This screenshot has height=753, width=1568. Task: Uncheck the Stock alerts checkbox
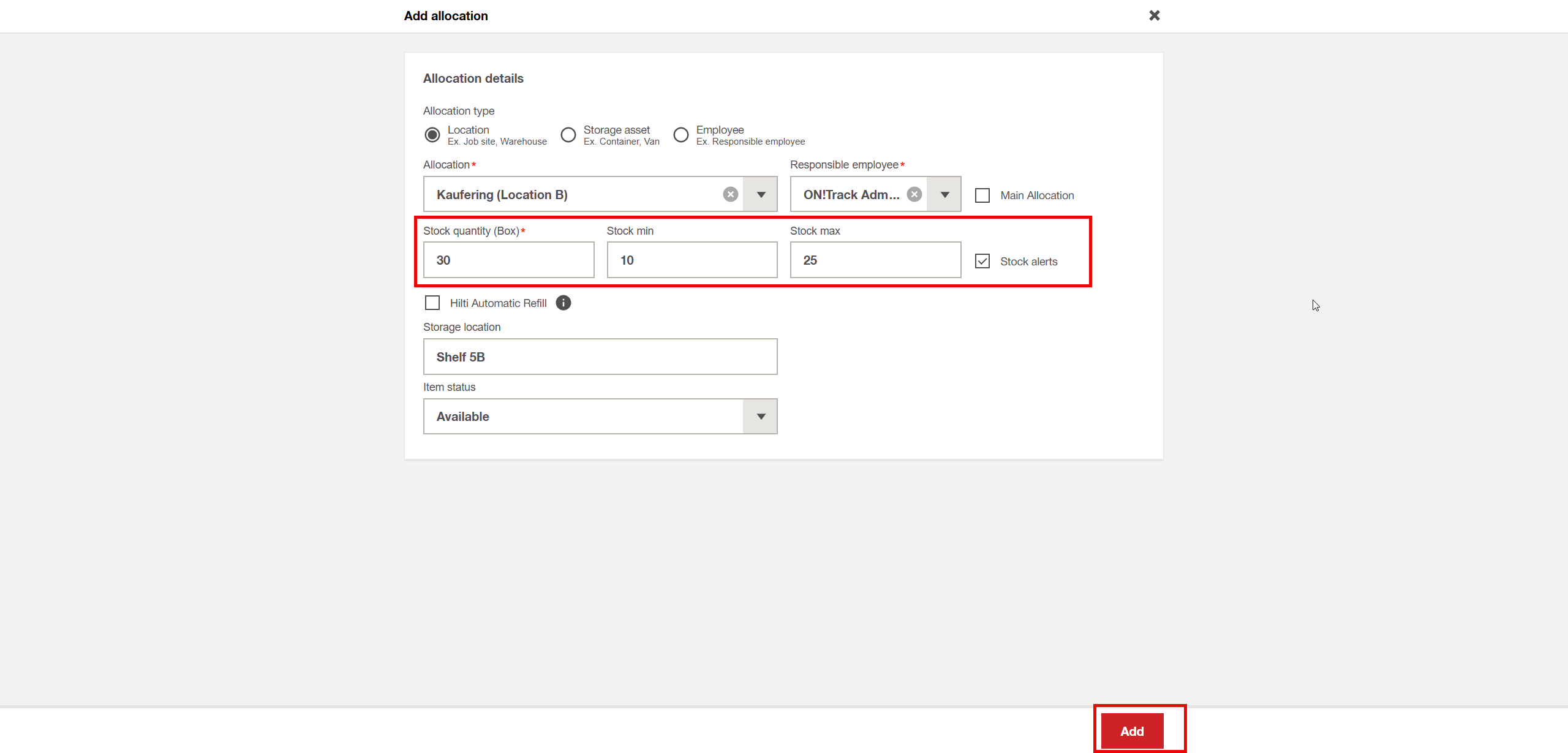click(x=982, y=261)
